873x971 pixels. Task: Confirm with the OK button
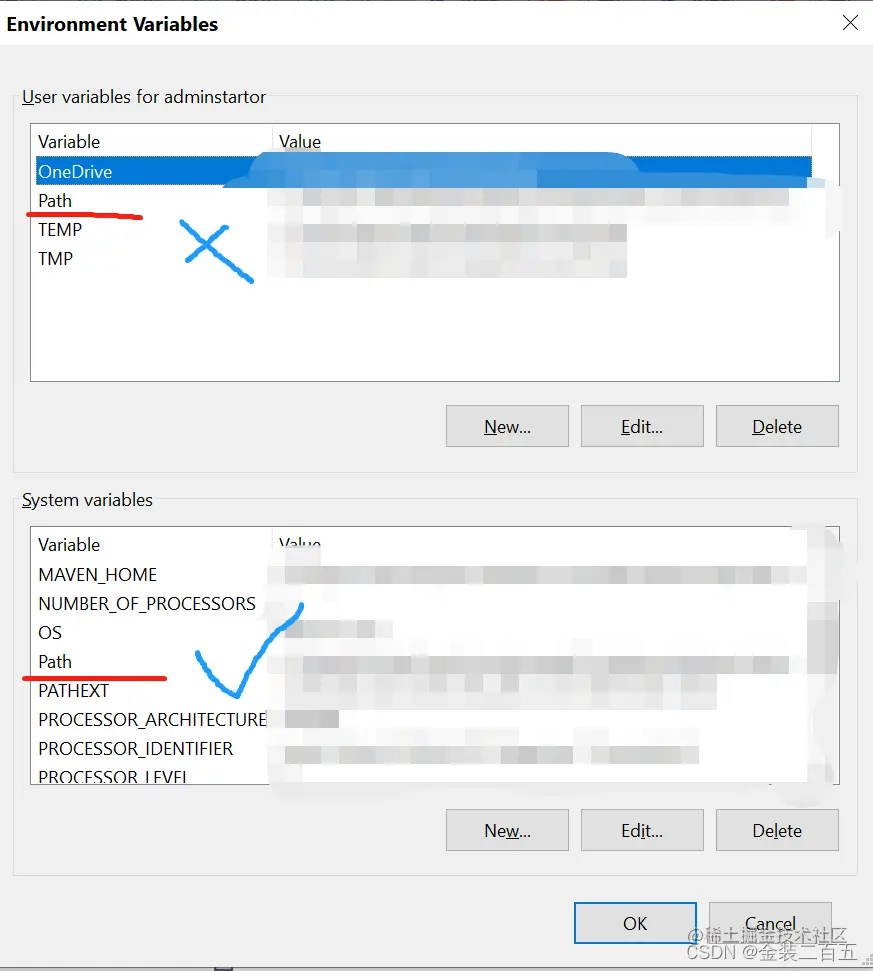[x=635, y=923]
